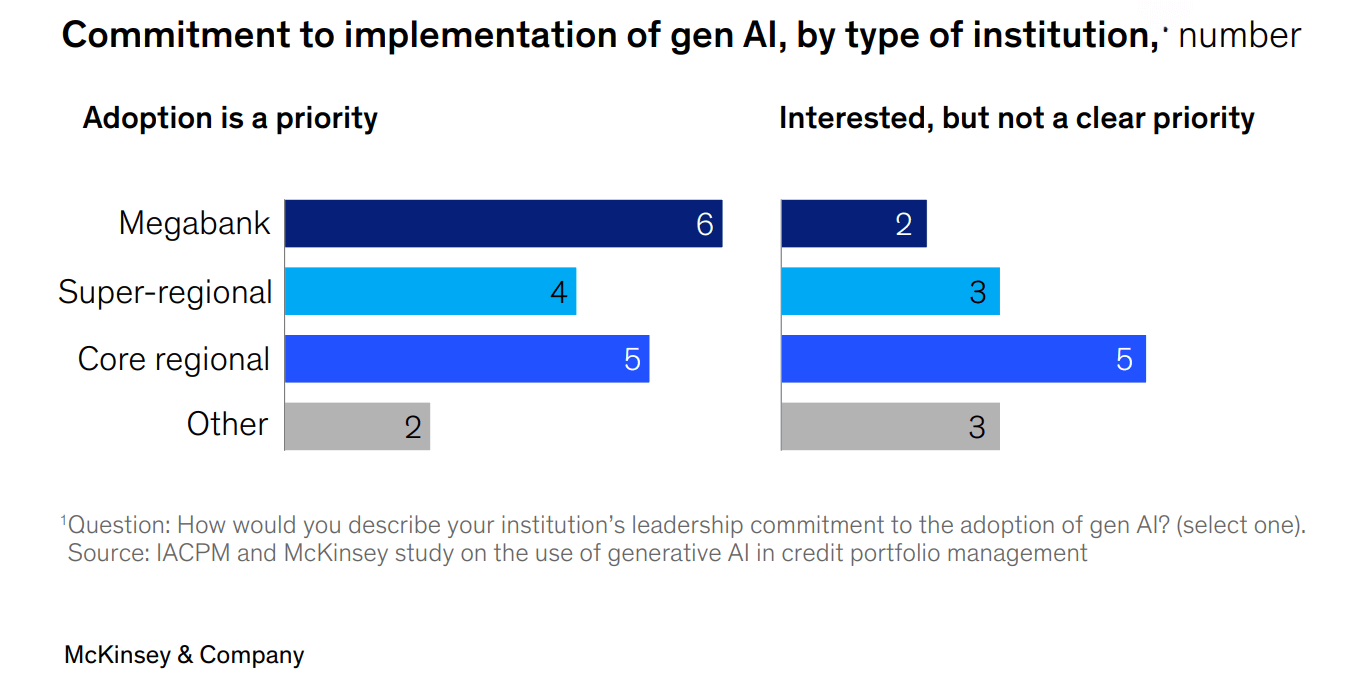Click the word "number" after the title
Image resolution: width=1349 pixels, height=681 pixels.
pos(1239,36)
